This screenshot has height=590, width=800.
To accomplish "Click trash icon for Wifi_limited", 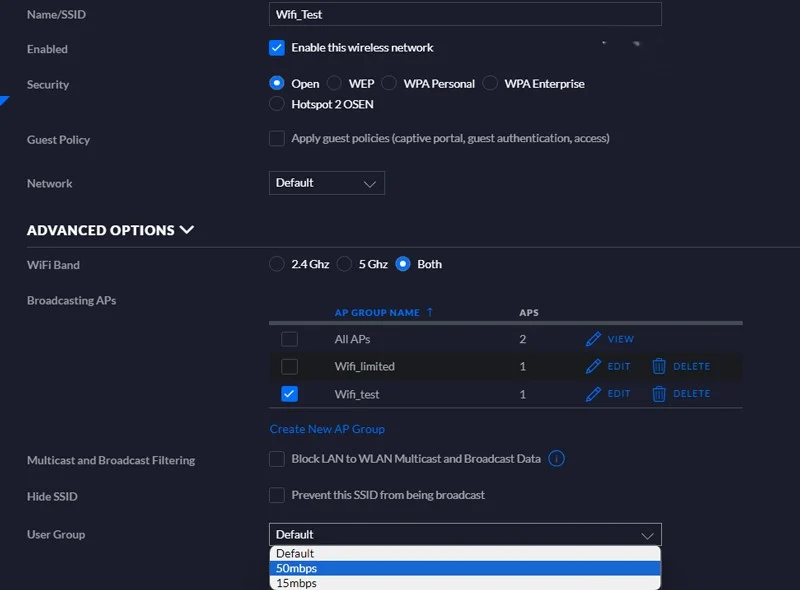I will (659, 366).
